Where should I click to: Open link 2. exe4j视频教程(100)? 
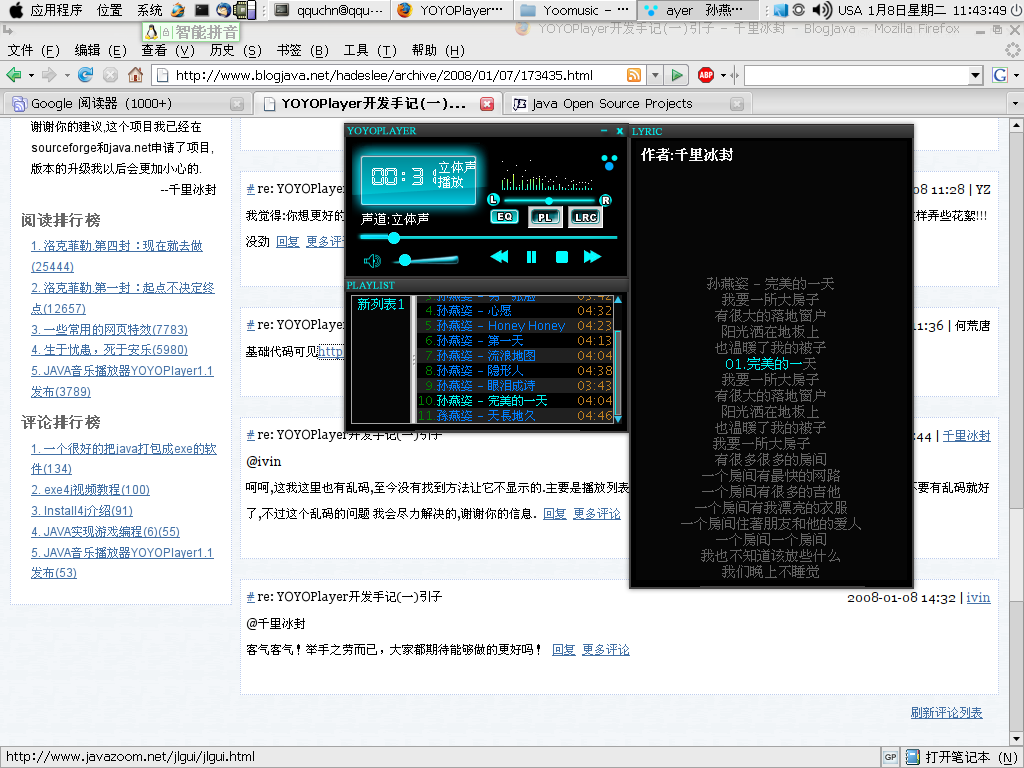tap(90, 490)
